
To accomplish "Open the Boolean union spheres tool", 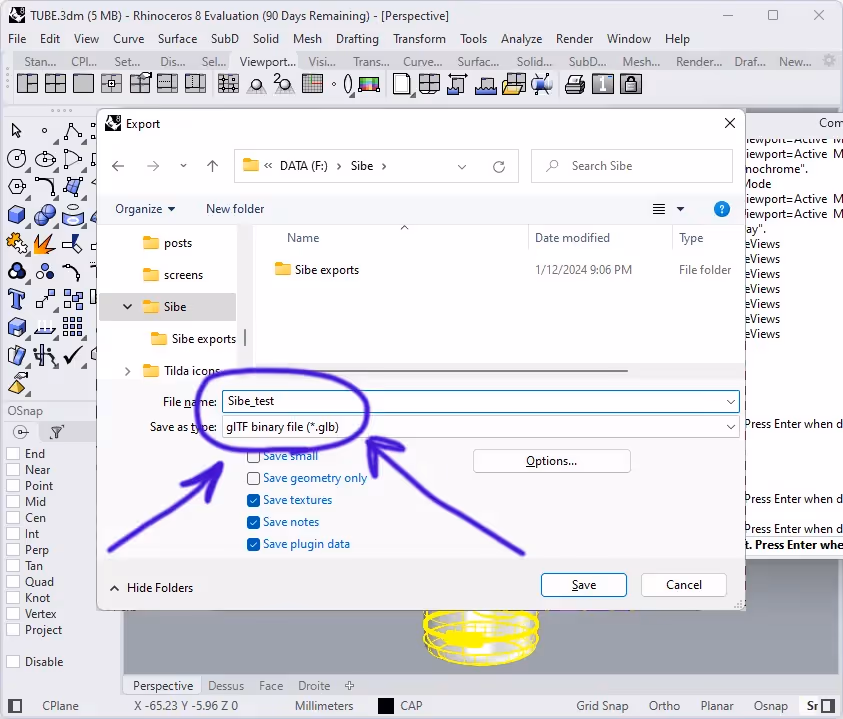I will pos(45,215).
